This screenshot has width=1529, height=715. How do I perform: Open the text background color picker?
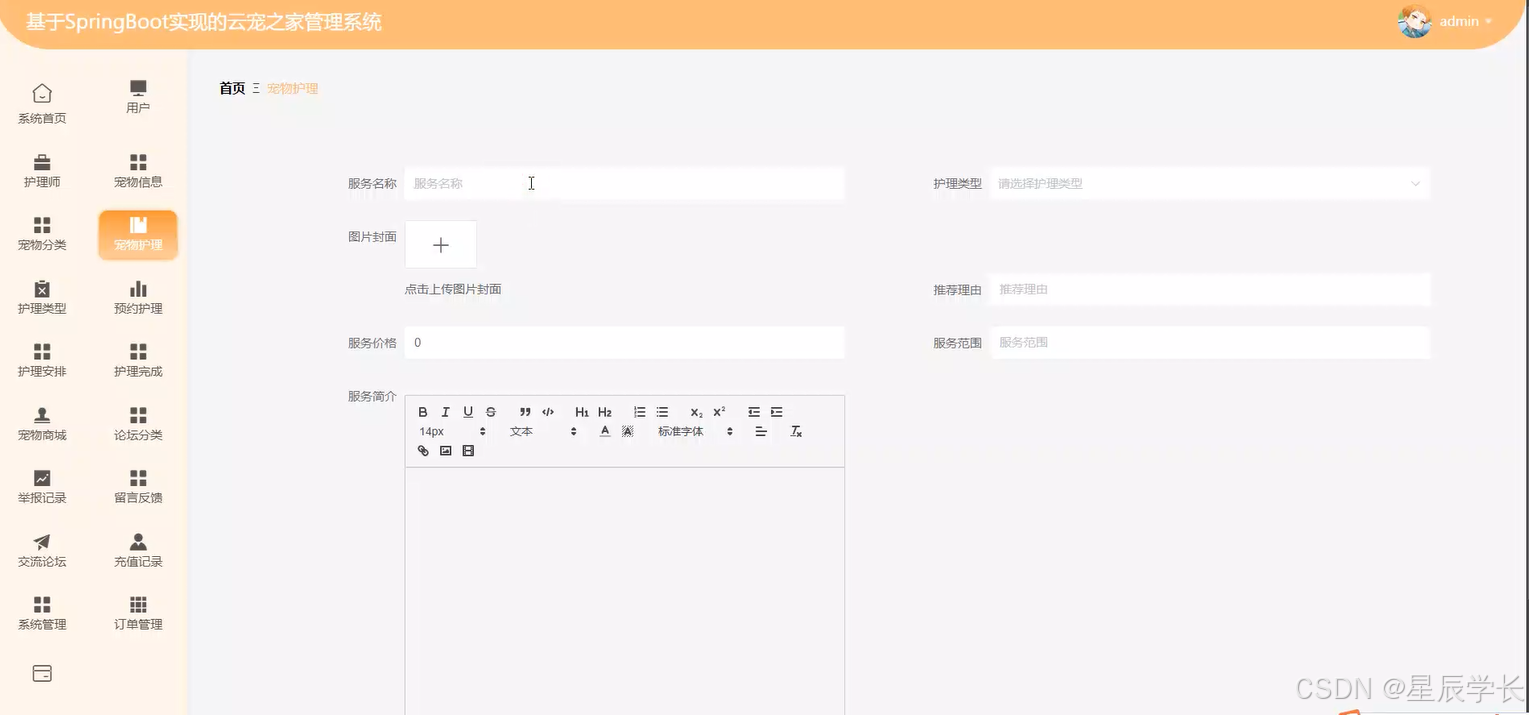[x=628, y=431]
